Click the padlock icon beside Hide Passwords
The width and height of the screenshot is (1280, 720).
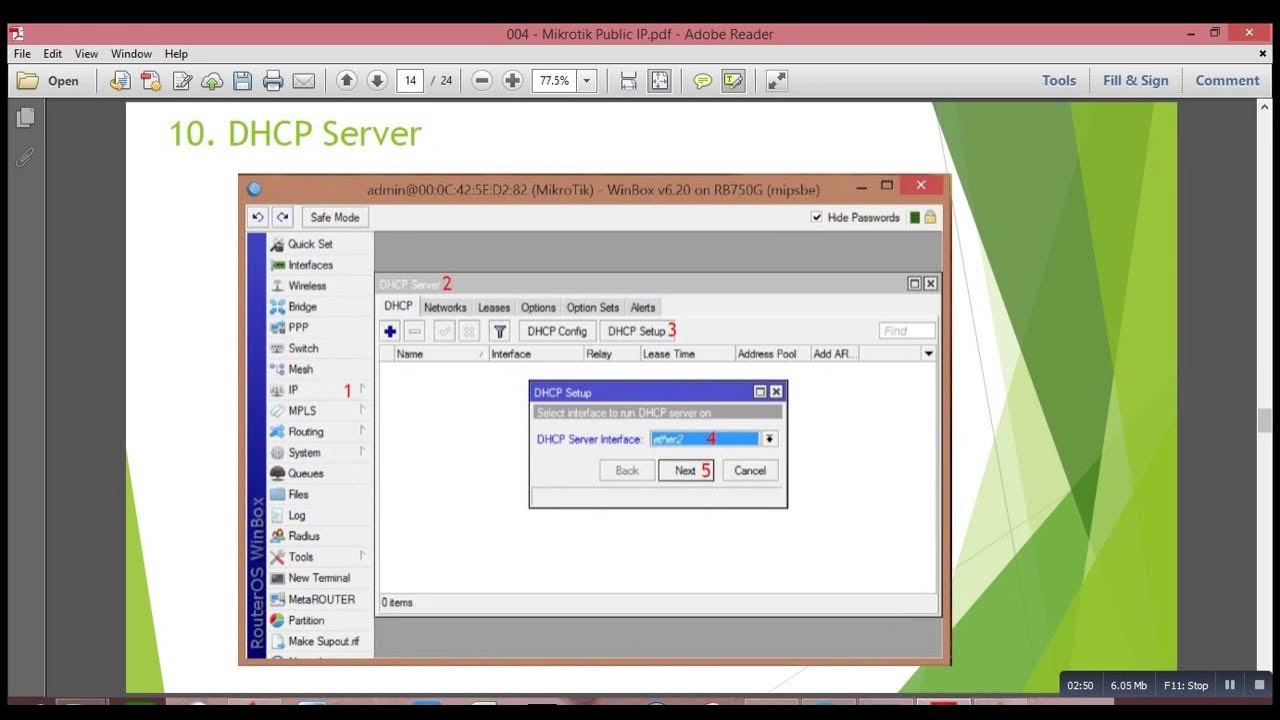pyautogui.click(x=930, y=217)
